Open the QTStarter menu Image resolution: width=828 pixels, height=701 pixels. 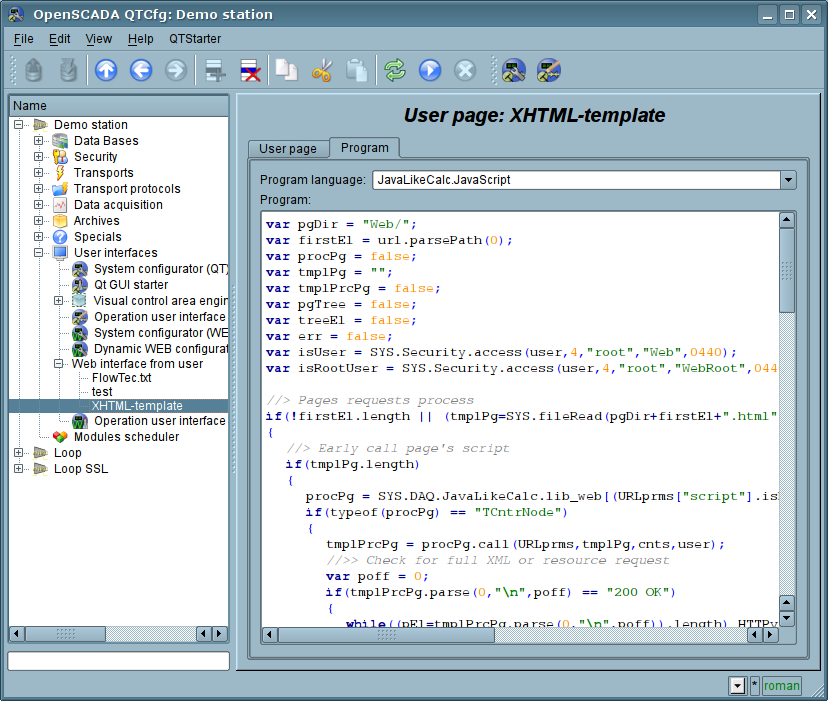point(195,39)
